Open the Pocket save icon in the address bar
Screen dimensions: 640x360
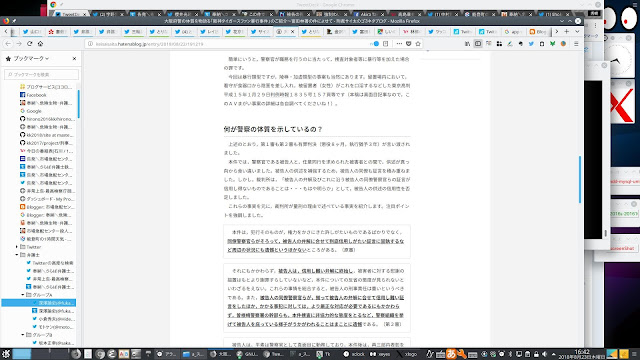(409, 44)
